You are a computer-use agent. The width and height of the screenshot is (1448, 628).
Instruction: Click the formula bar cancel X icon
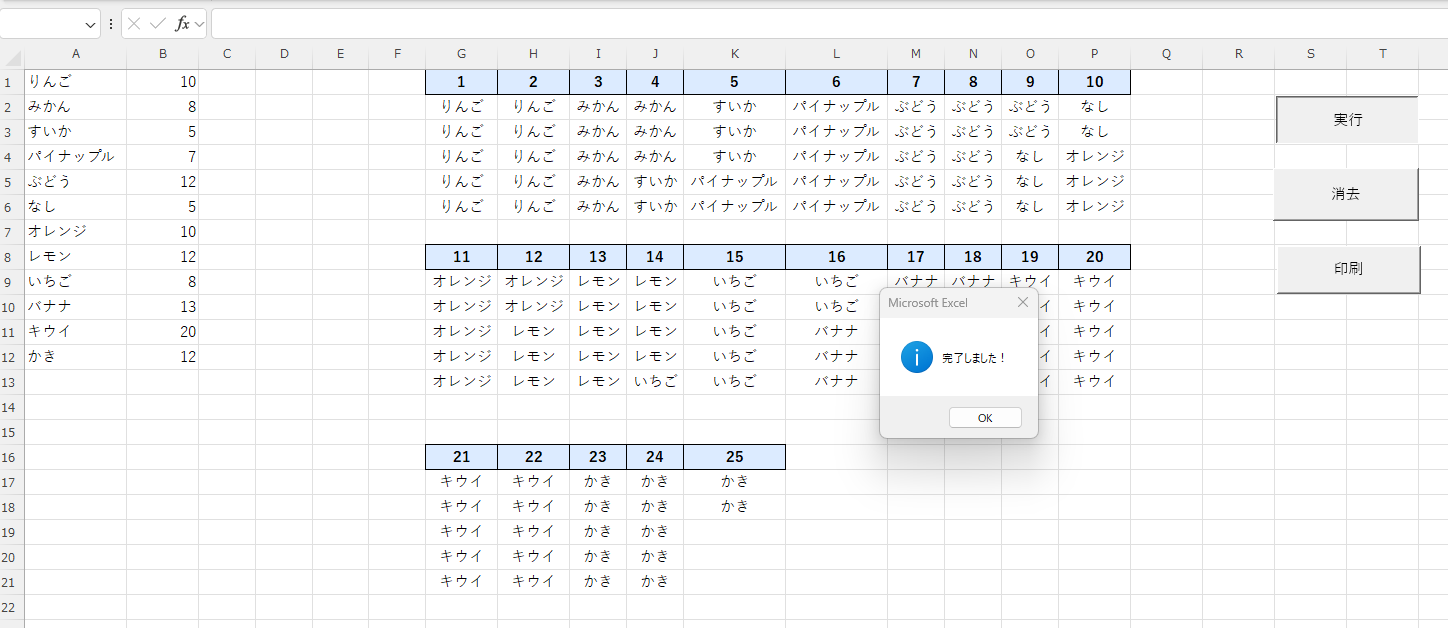click(x=134, y=24)
